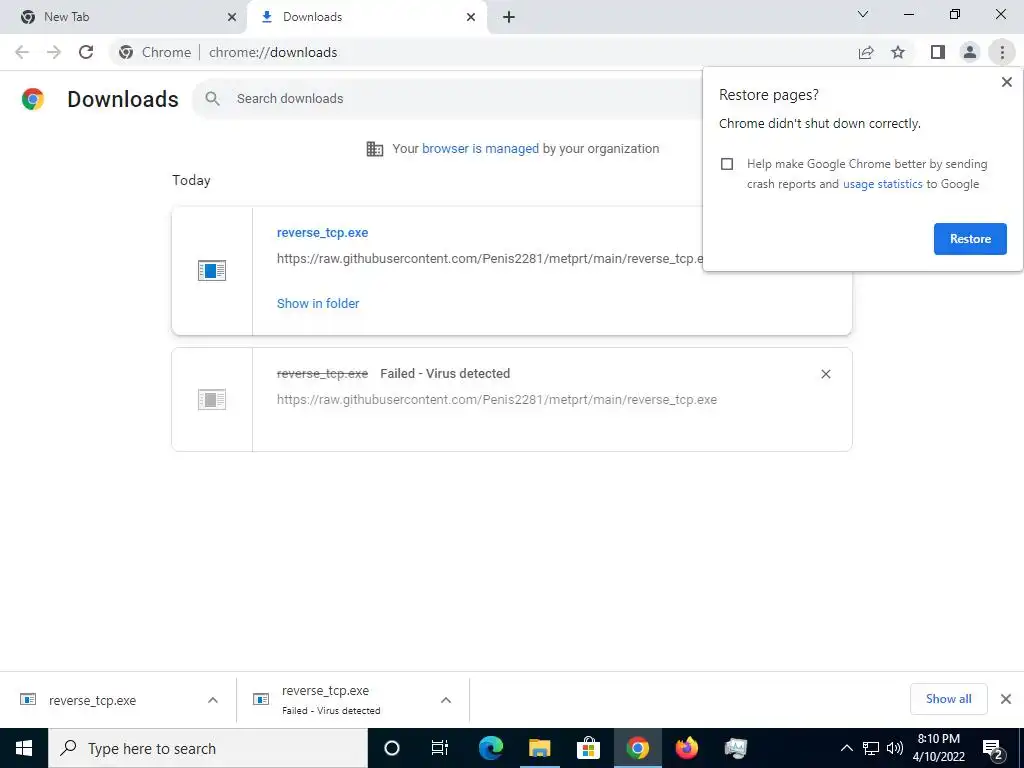
Task: Click Show all downloads button
Action: (948, 699)
